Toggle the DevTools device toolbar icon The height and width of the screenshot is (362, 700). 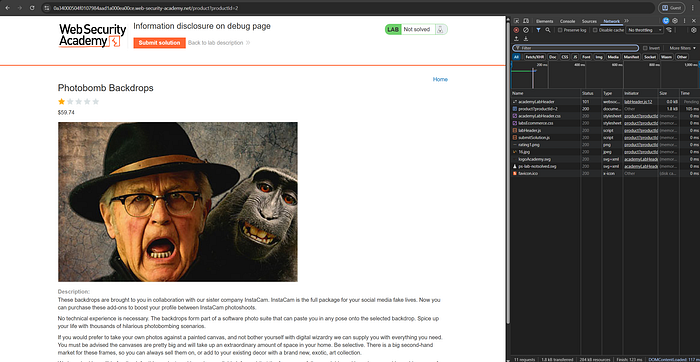coord(526,21)
